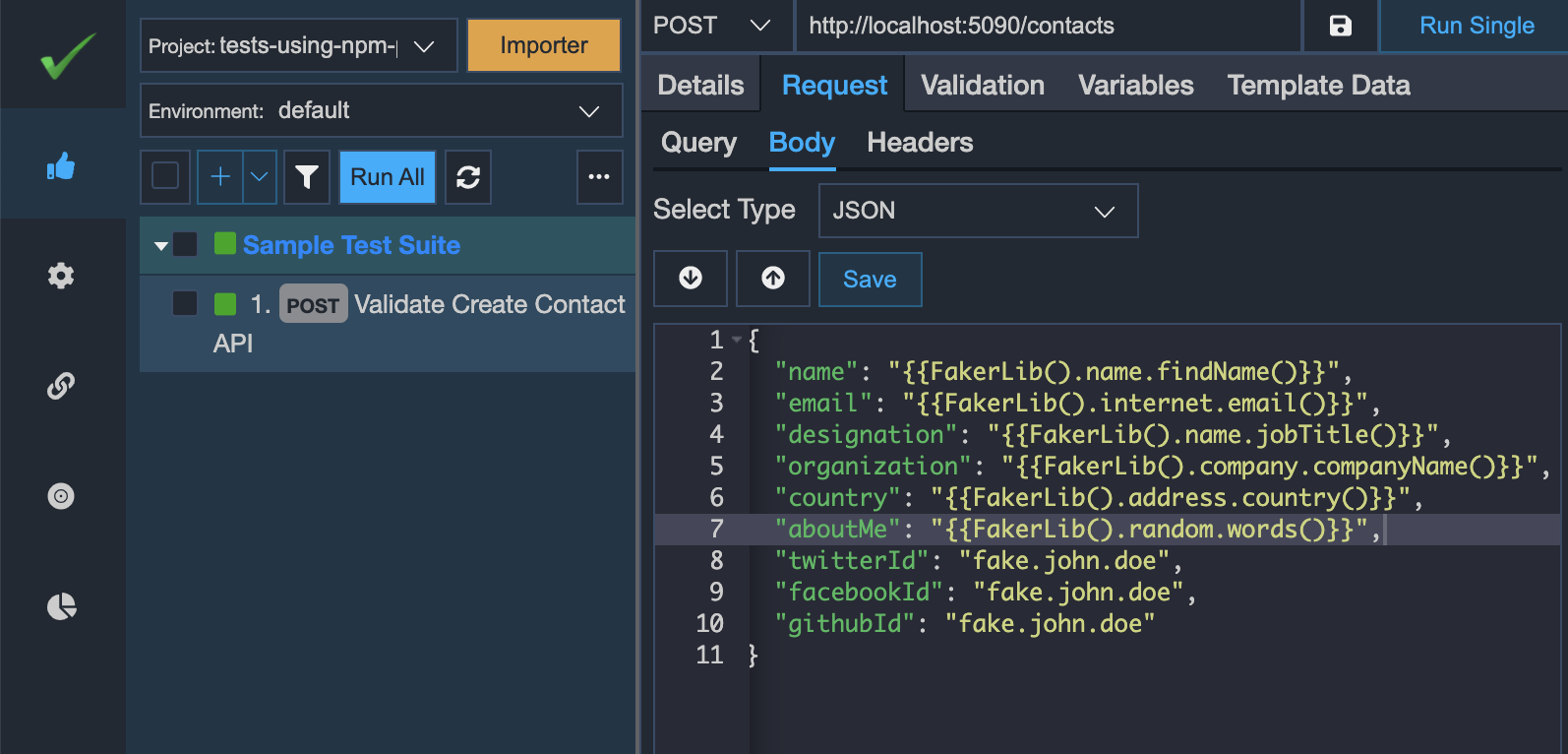Switch to the Details tab

click(x=700, y=86)
